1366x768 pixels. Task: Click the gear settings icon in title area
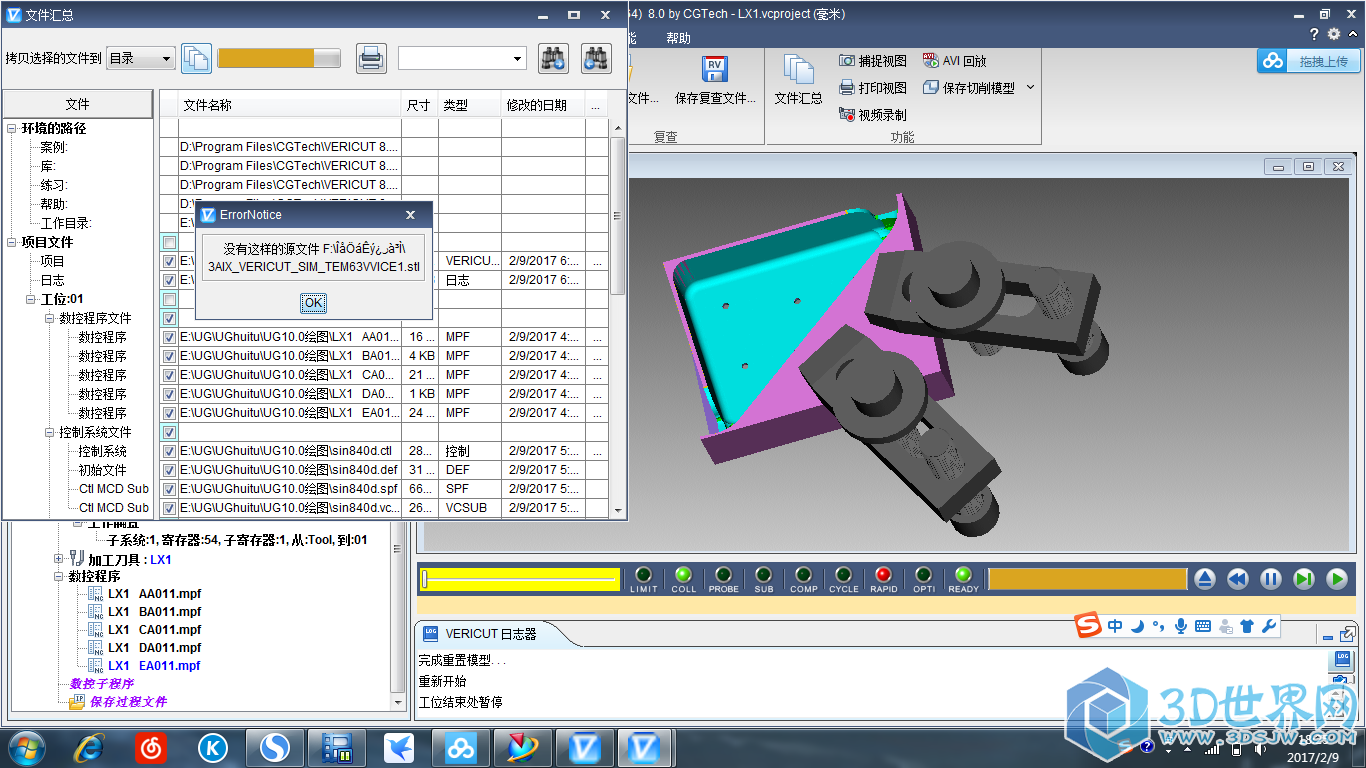[x=1334, y=35]
